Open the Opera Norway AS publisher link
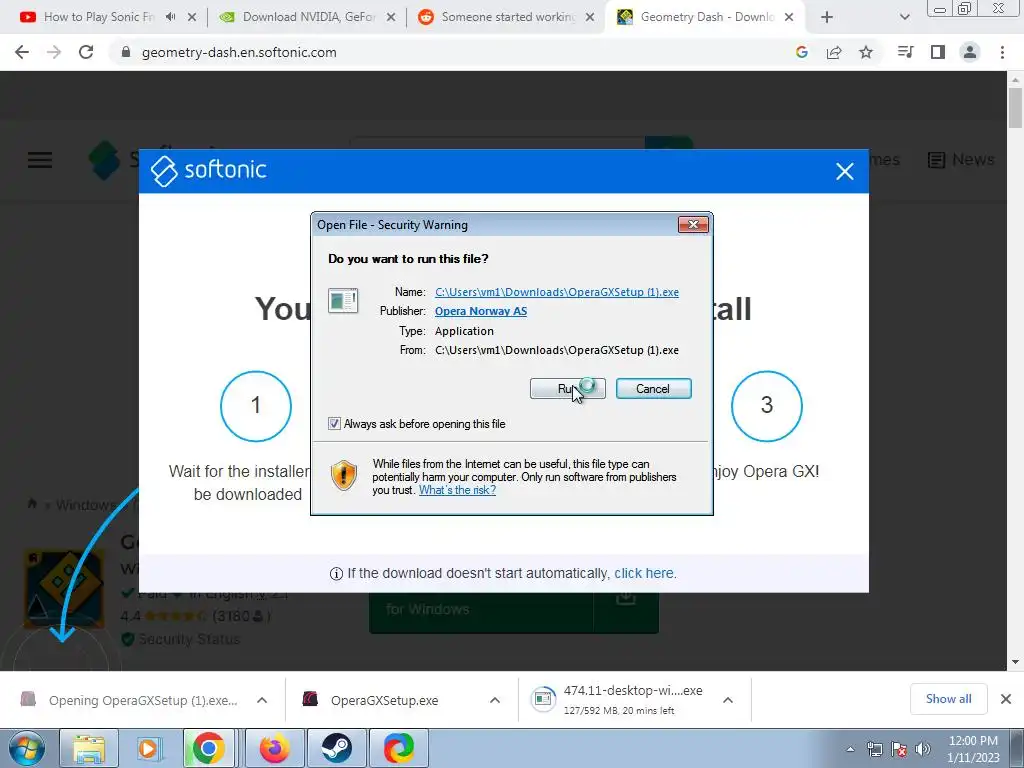Image resolution: width=1024 pixels, height=768 pixels. 481,312
